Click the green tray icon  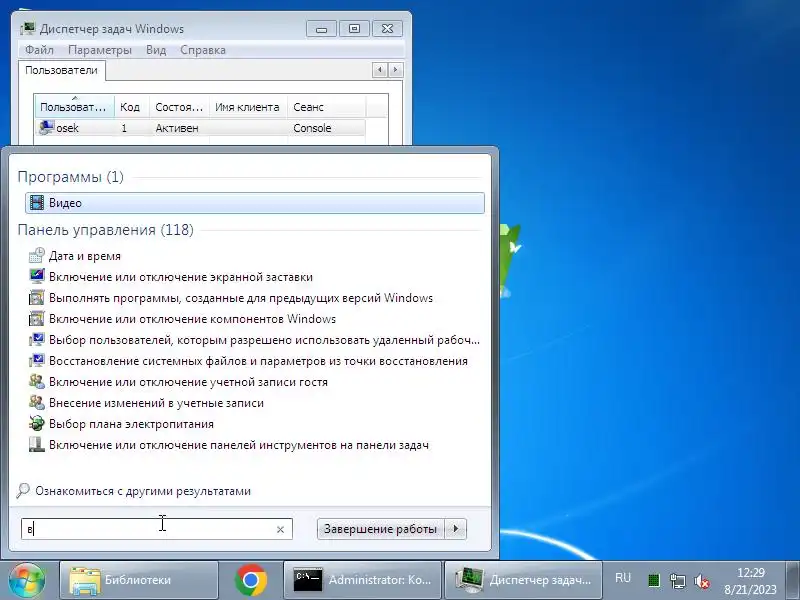[x=654, y=581]
